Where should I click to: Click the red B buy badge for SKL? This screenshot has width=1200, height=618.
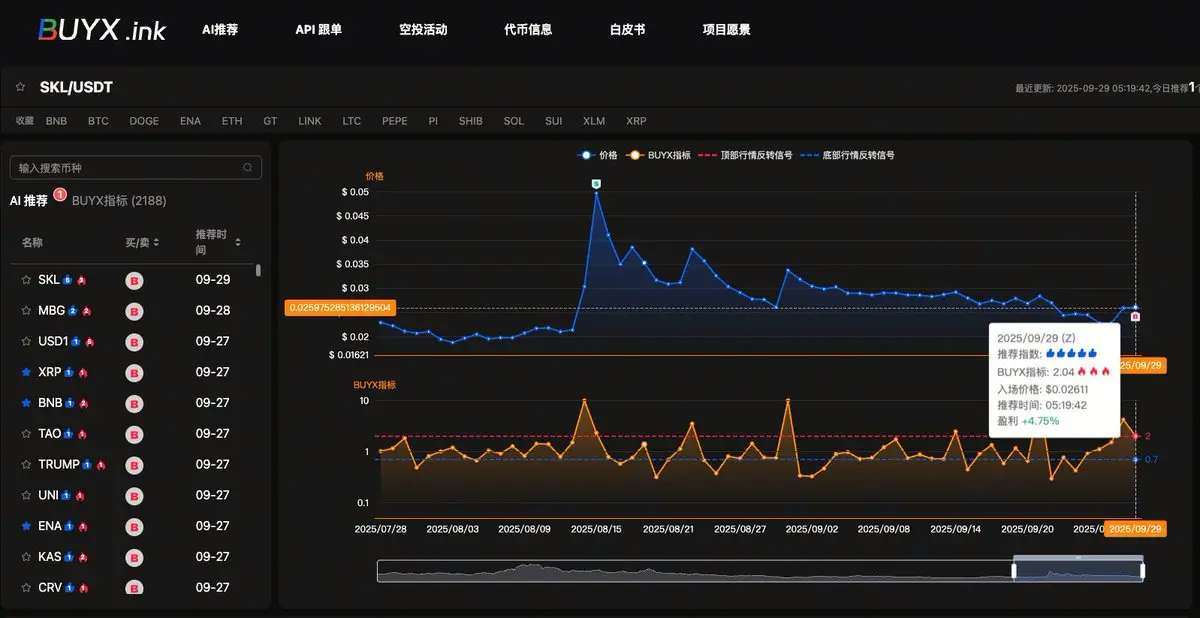[x=134, y=281]
